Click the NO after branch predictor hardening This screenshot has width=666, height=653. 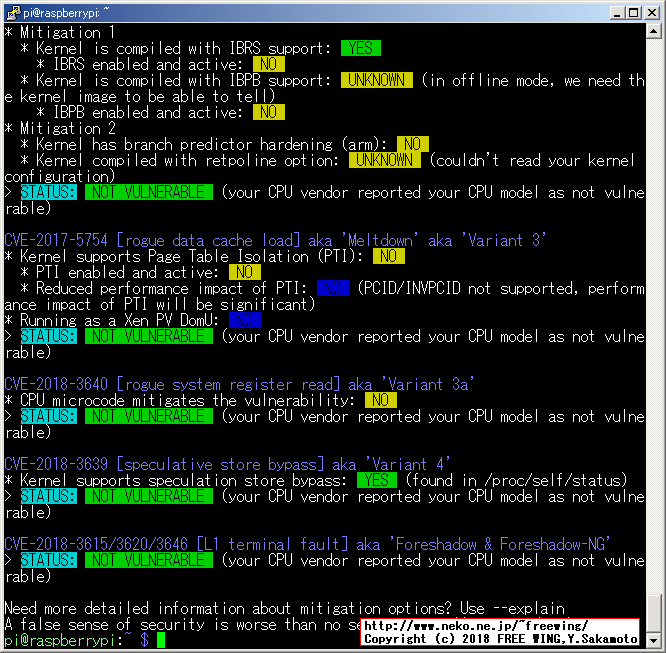412,144
